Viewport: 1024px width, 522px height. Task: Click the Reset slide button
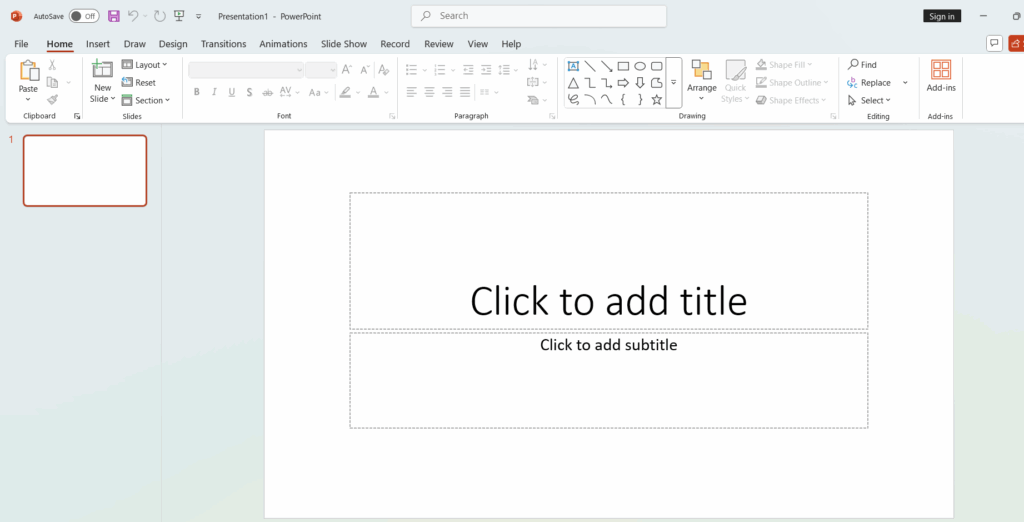[x=139, y=83]
